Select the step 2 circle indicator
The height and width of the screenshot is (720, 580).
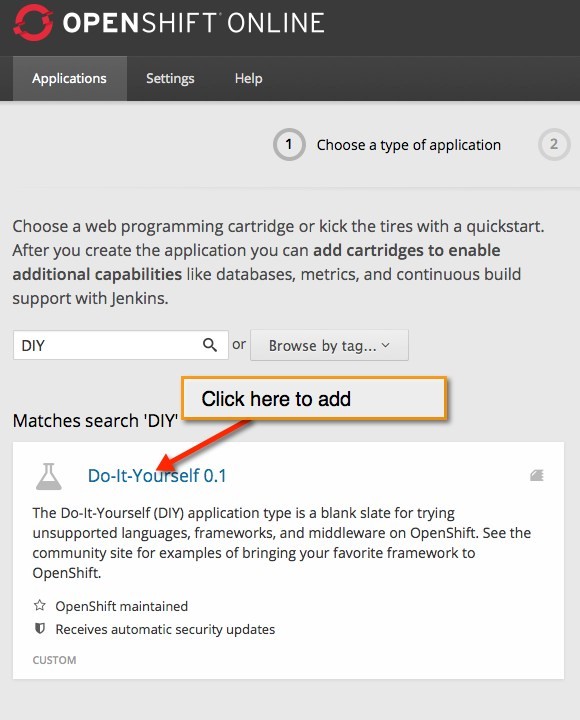(554, 145)
